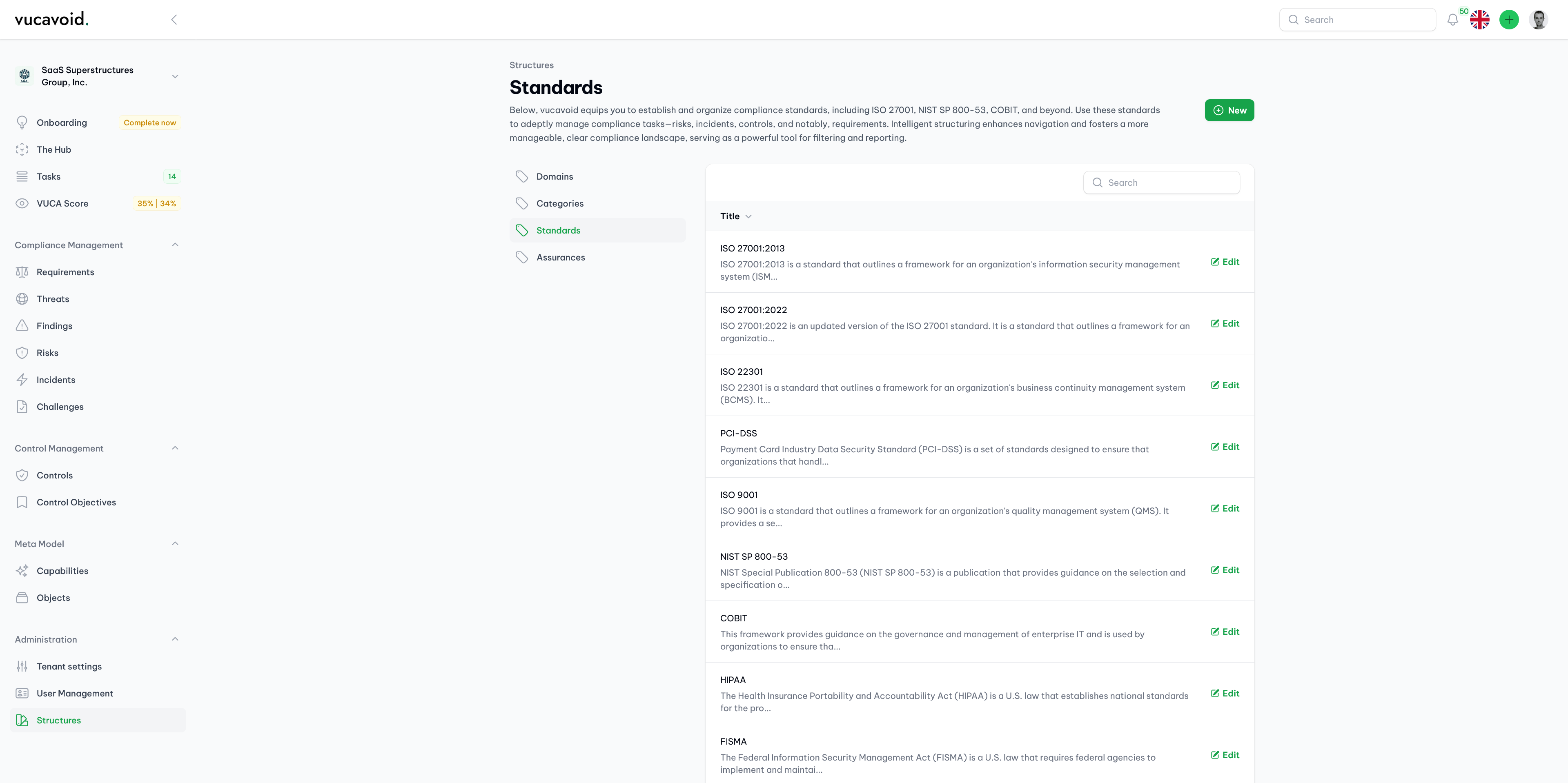Edit the ISO 27001:2013 standard
Viewport: 1568px width, 783px height.
tap(1224, 261)
